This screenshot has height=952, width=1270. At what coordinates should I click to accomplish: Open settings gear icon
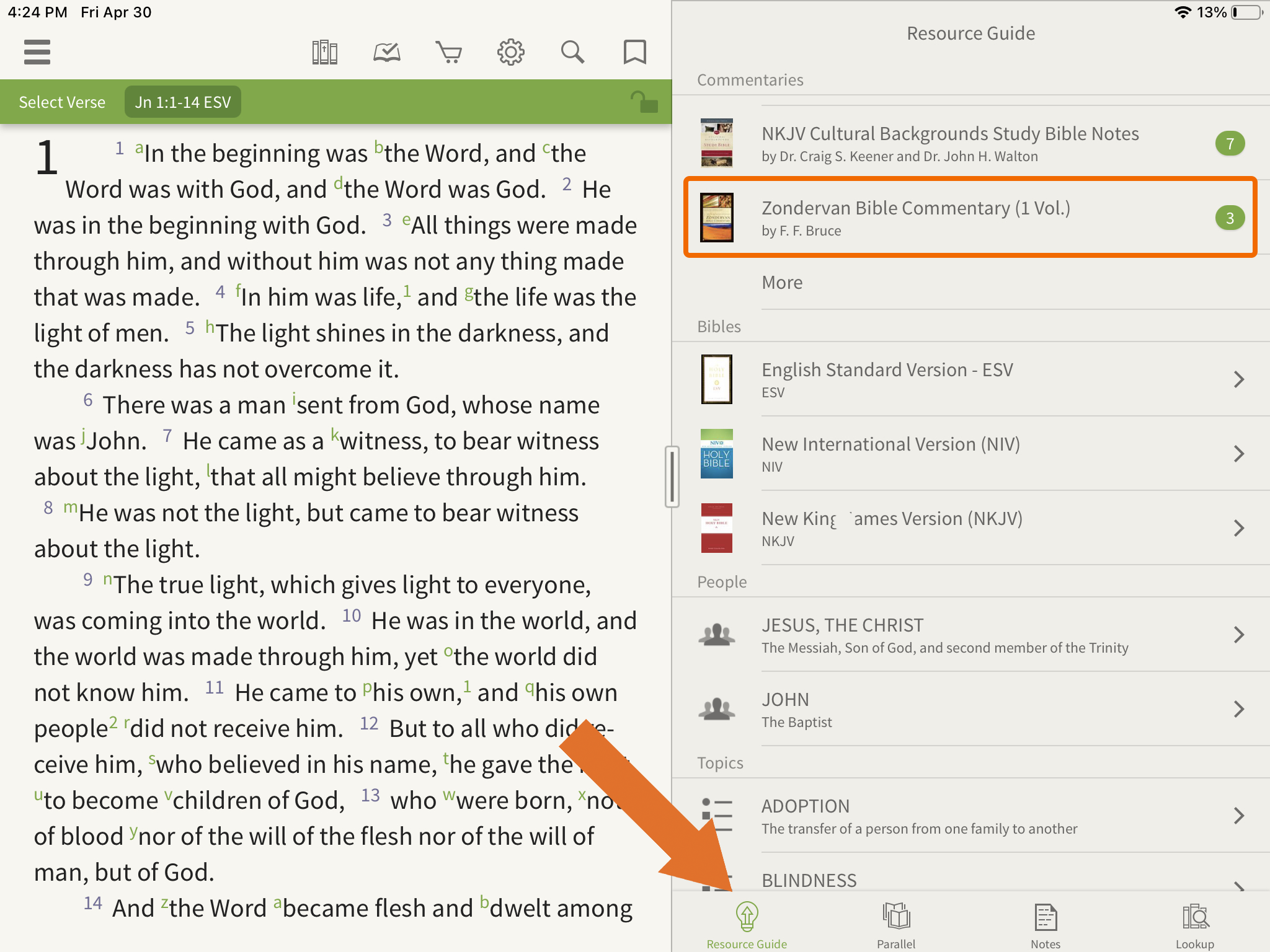point(510,52)
